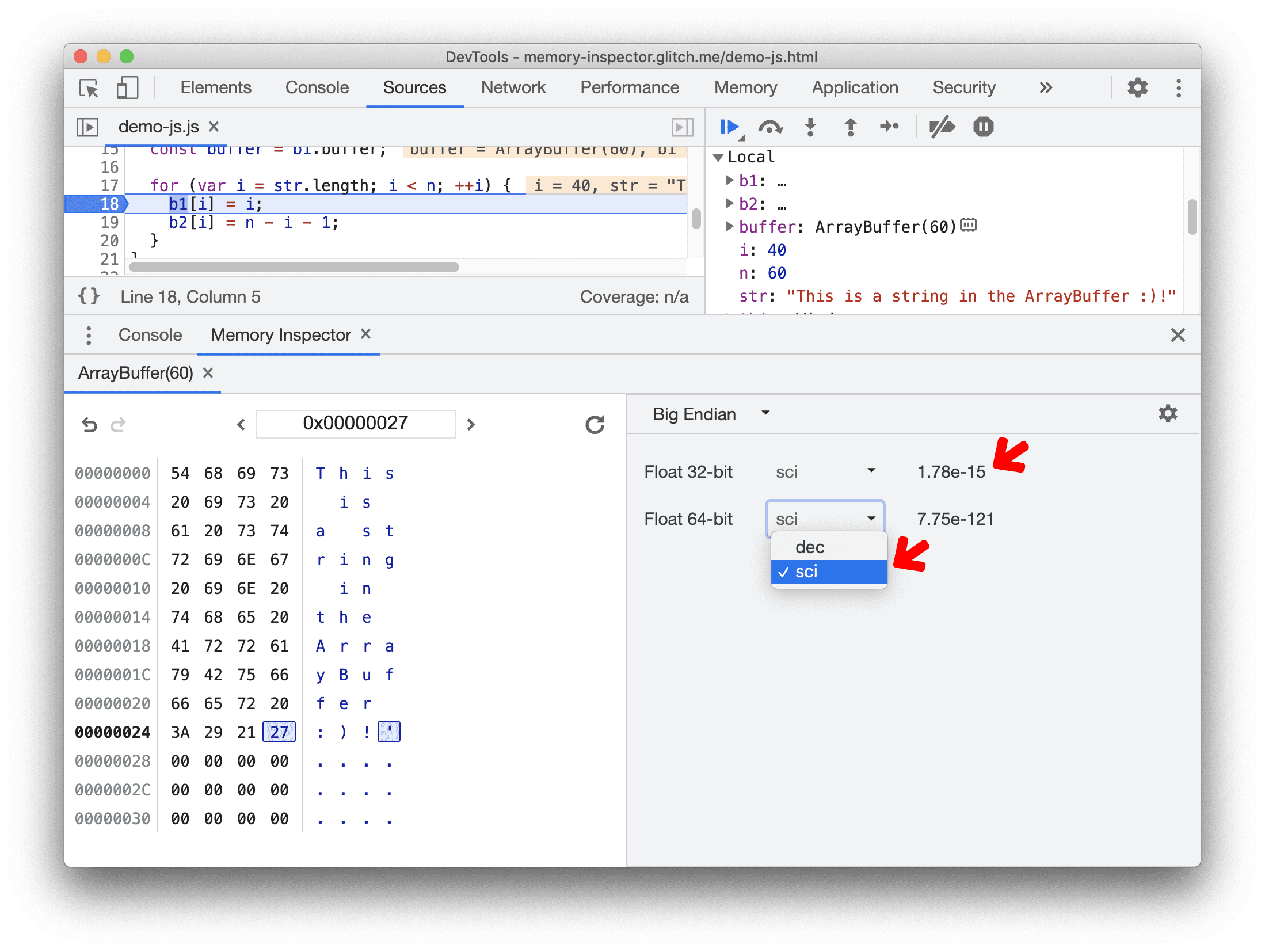Click the step-over icon in debugger toolbar
Viewport: 1265px width, 952px height.
tap(769, 126)
